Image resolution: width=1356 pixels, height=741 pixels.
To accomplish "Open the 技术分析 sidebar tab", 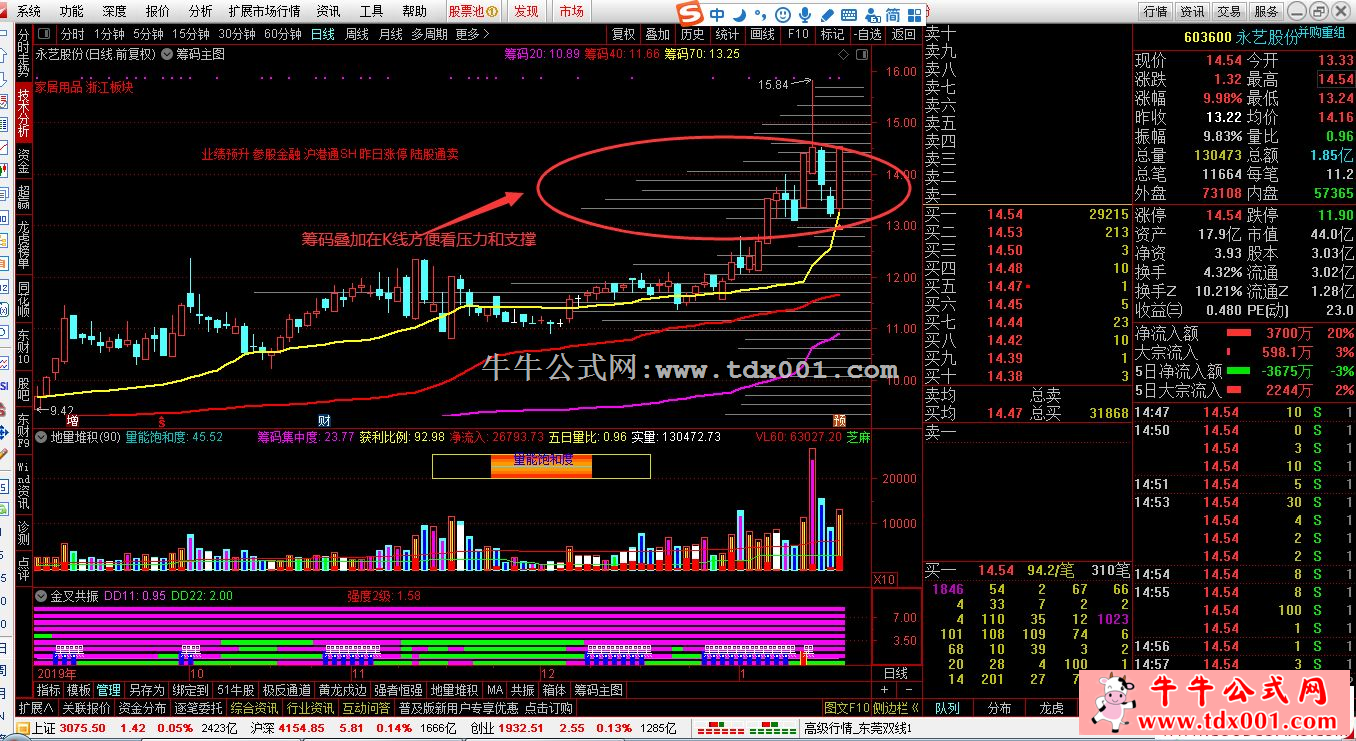I will coord(23,113).
